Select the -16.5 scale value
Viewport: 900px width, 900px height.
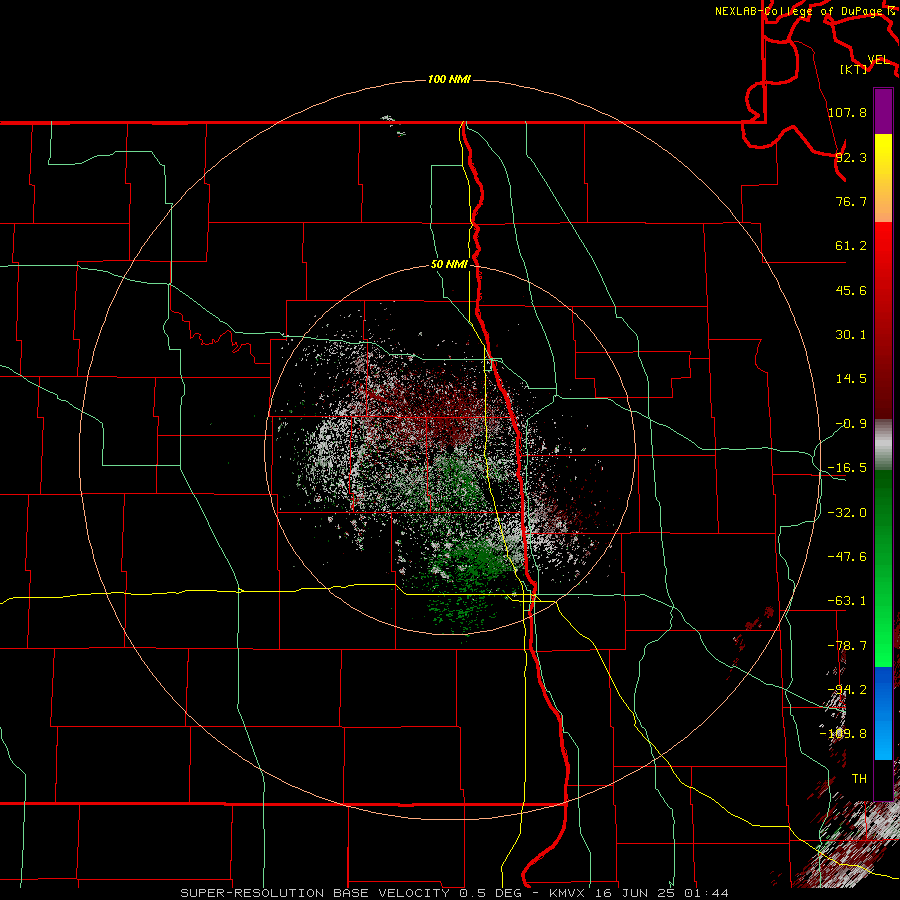[847, 468]
